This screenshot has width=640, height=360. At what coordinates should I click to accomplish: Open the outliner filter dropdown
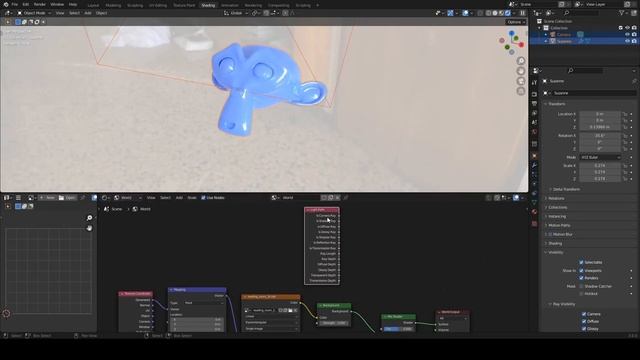(x=623, y=13)
